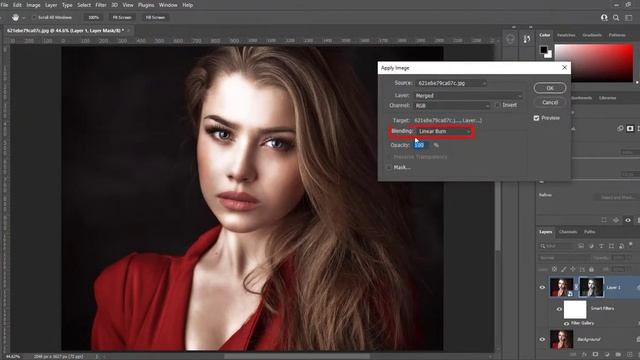Open the Window menu
This screenshot has height=360, width=640.
click(x=168, y=5)
